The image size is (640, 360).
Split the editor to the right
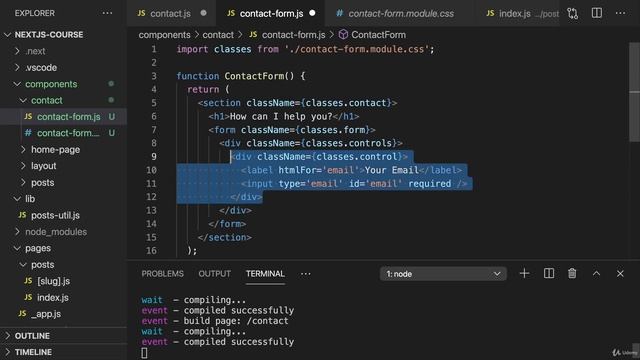tap(597, 13)
